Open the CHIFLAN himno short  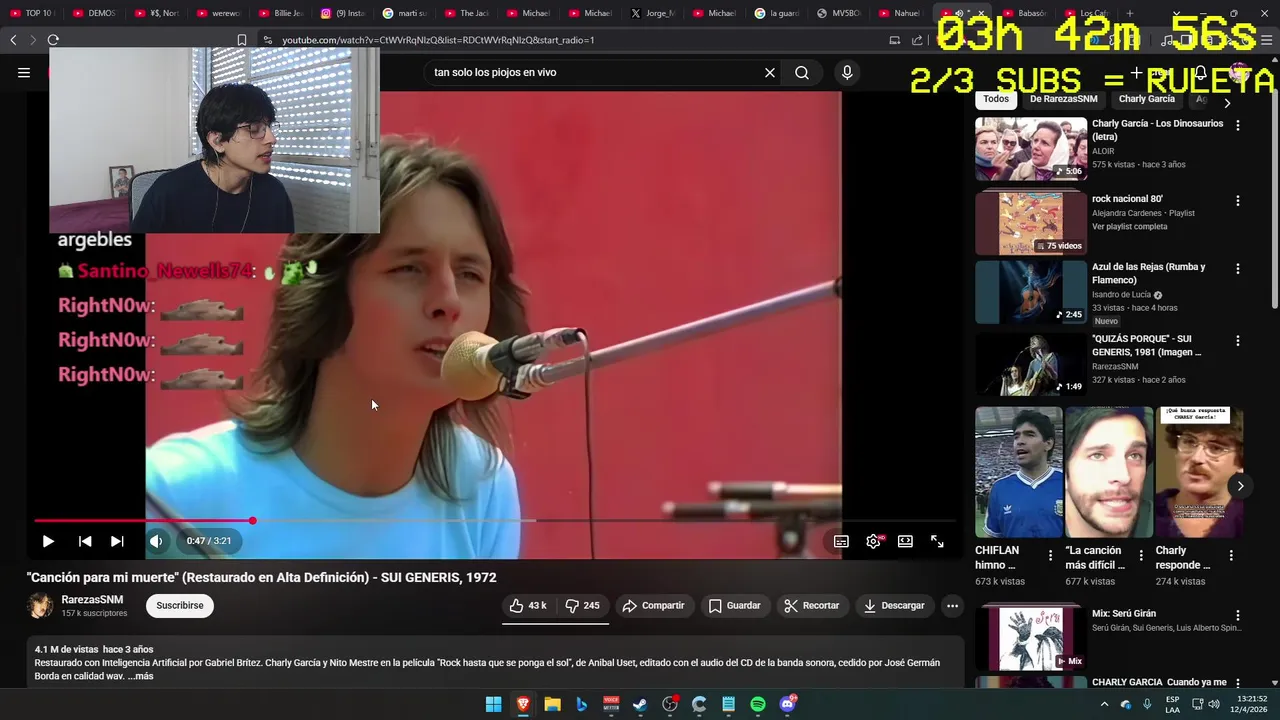tap(1019, 472)
